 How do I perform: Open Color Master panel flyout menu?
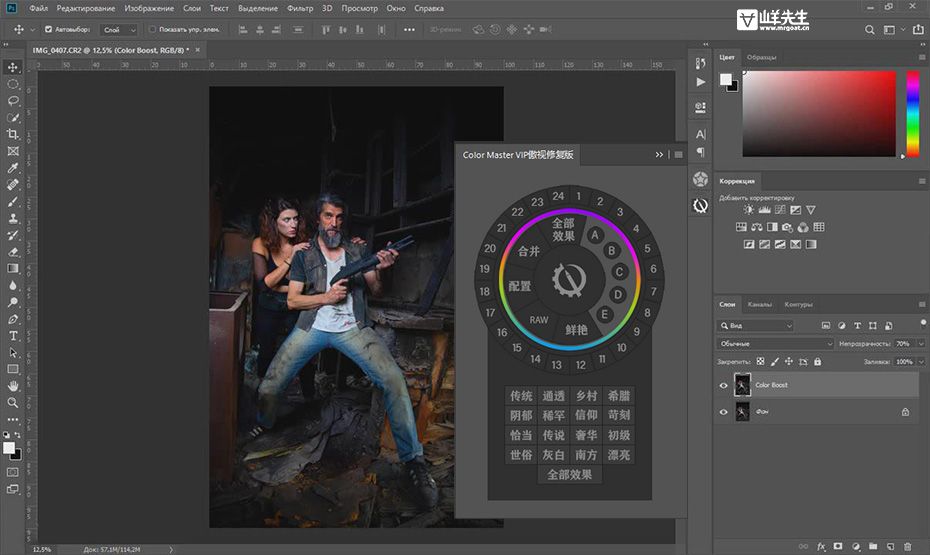click(679, 155)
